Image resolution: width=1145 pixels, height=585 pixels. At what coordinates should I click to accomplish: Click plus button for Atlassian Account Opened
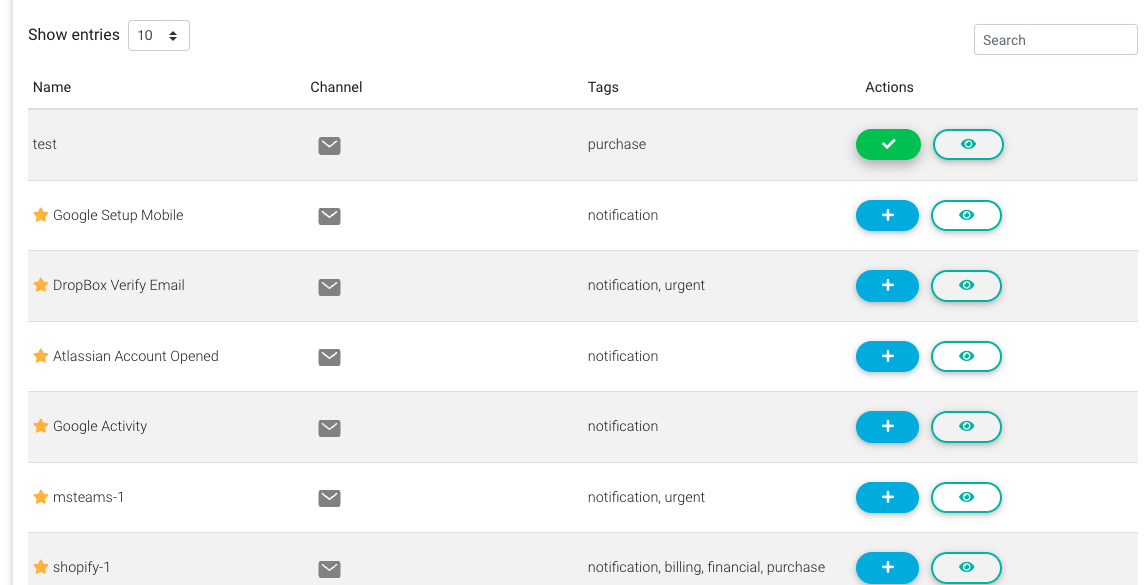[887, 356]
